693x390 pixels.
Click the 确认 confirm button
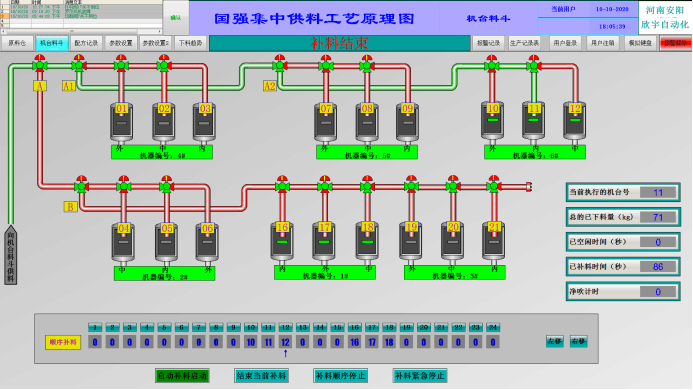176,18
